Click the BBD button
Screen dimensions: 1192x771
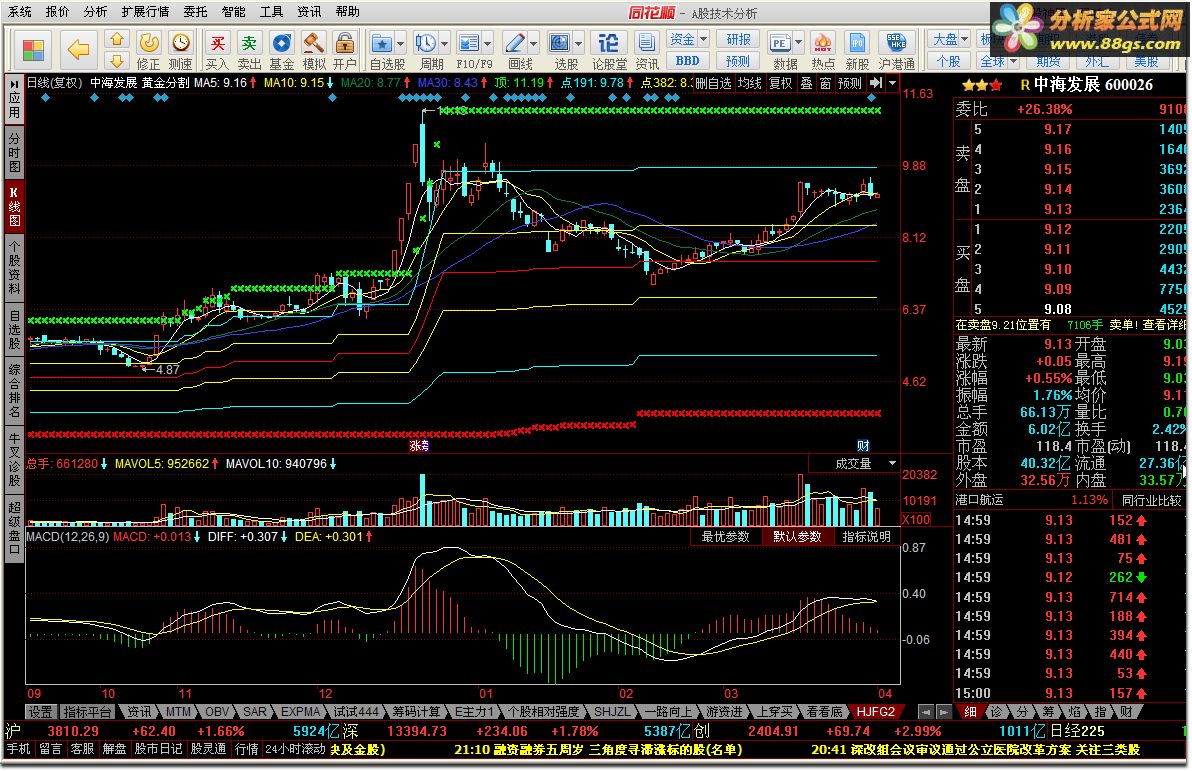pos(687,61)
